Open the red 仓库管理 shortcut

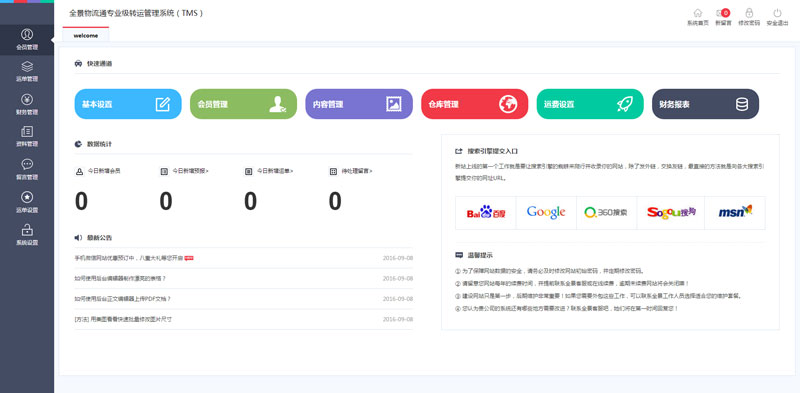coord(474,104)
